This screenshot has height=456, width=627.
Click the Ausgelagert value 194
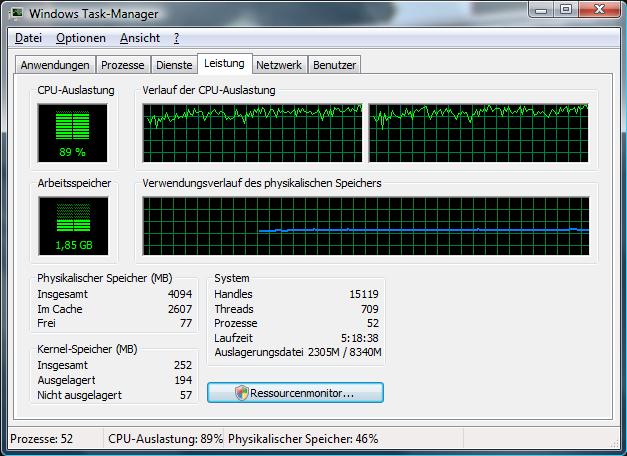click(183, 380)
